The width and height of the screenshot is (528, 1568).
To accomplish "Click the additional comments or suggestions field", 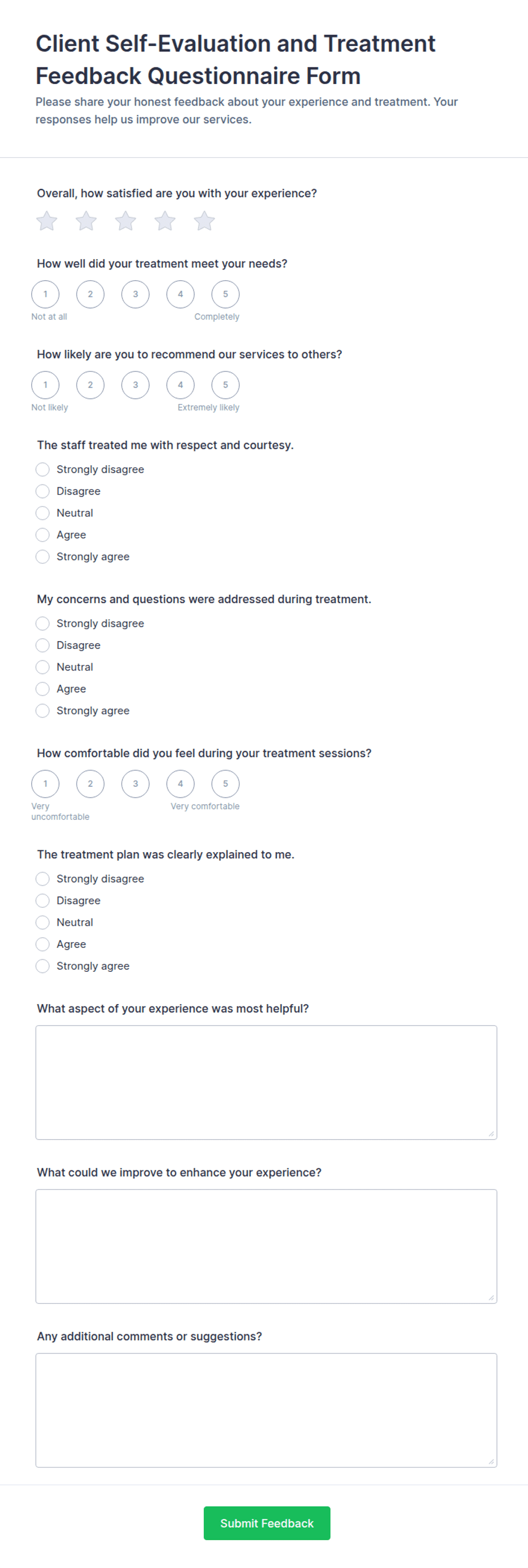I will [x=266, y=1410].
